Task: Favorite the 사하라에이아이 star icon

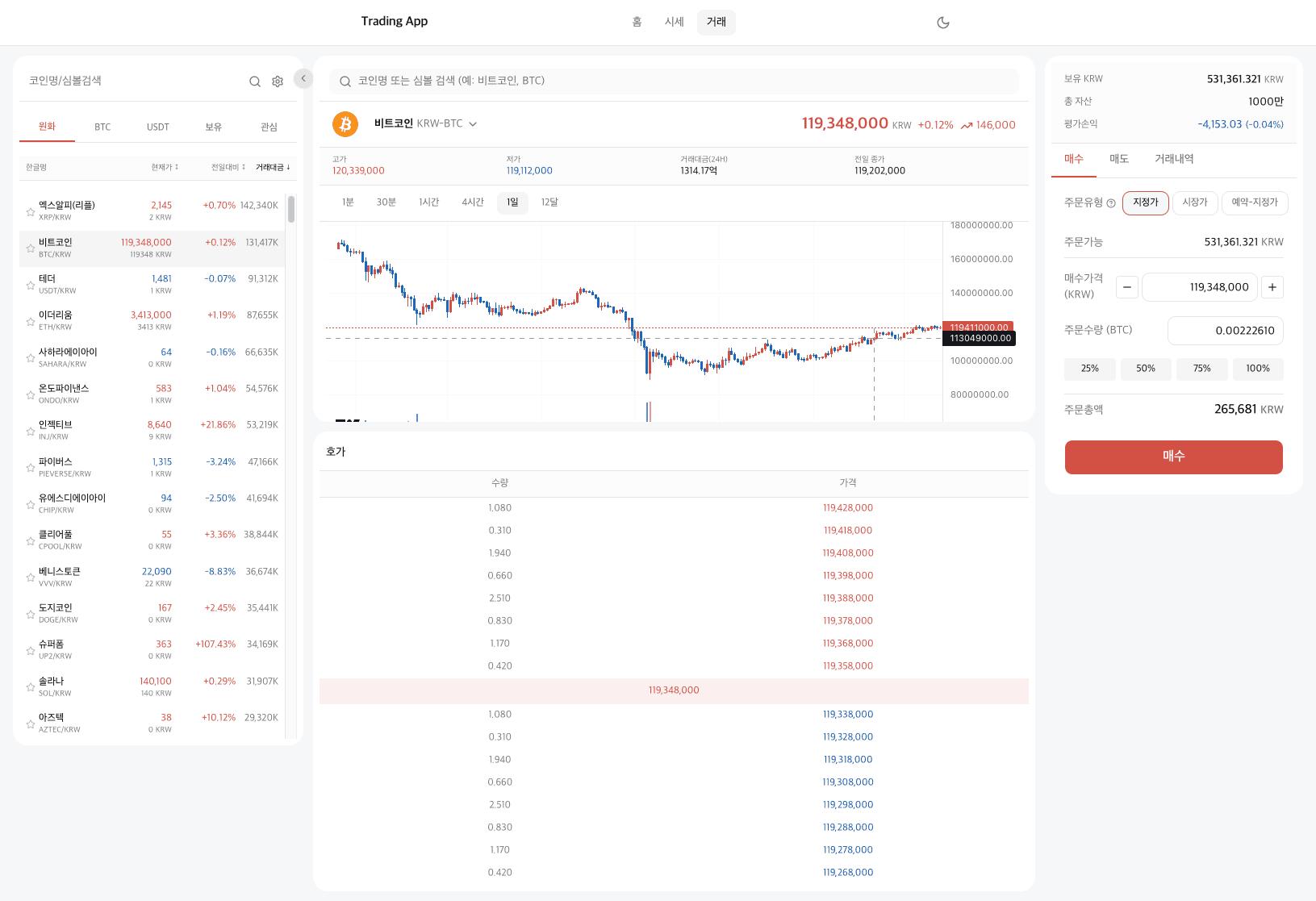Action: coord(31,359)
